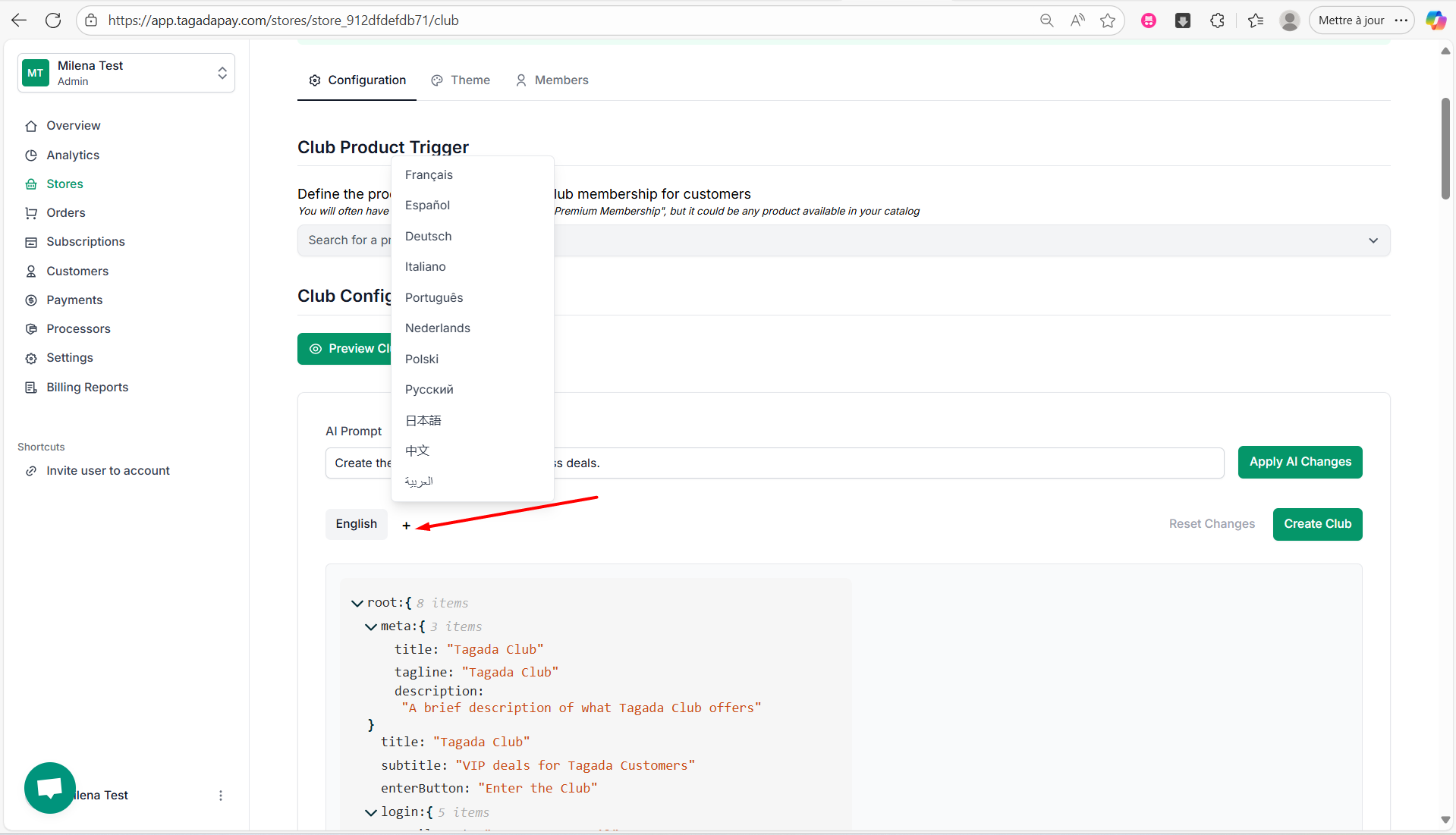This screenshot has width=1456, height=835.
Task: Click the Preview Club button
Action: pos(344,349)
